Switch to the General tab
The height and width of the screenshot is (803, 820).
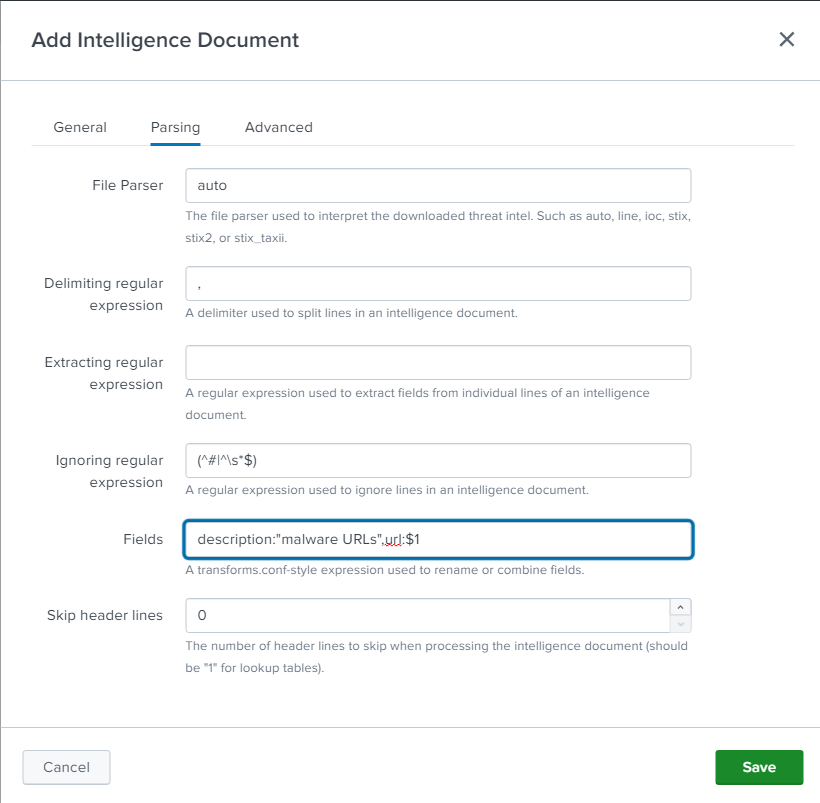pos(80,127)
